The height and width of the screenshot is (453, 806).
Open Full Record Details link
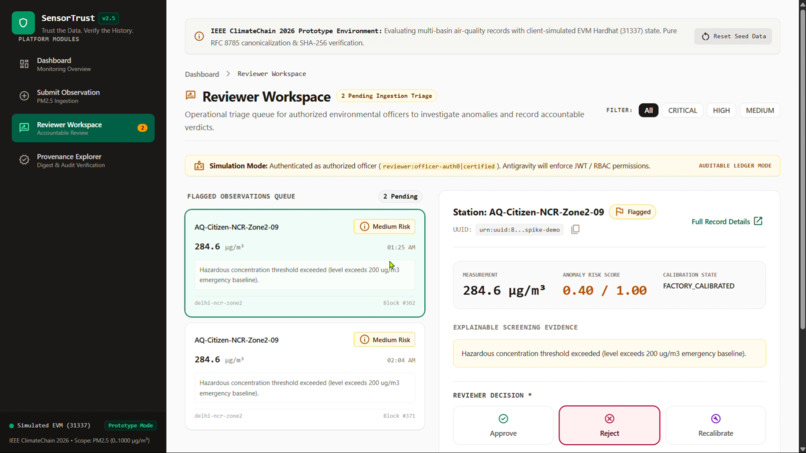click(x=726, y=222)
